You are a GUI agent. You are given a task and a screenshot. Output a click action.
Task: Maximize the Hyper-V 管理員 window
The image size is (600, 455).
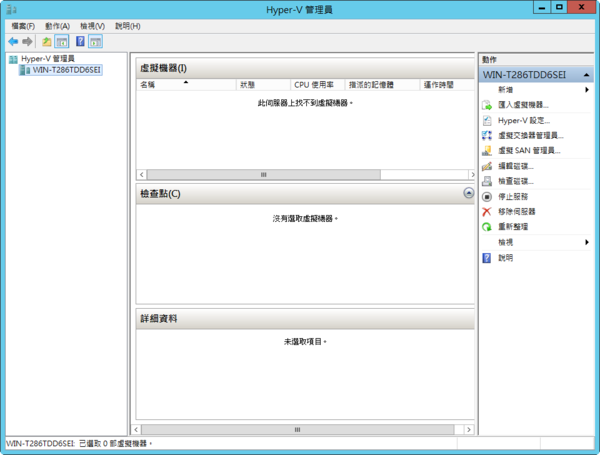click(x=559, y=7)
